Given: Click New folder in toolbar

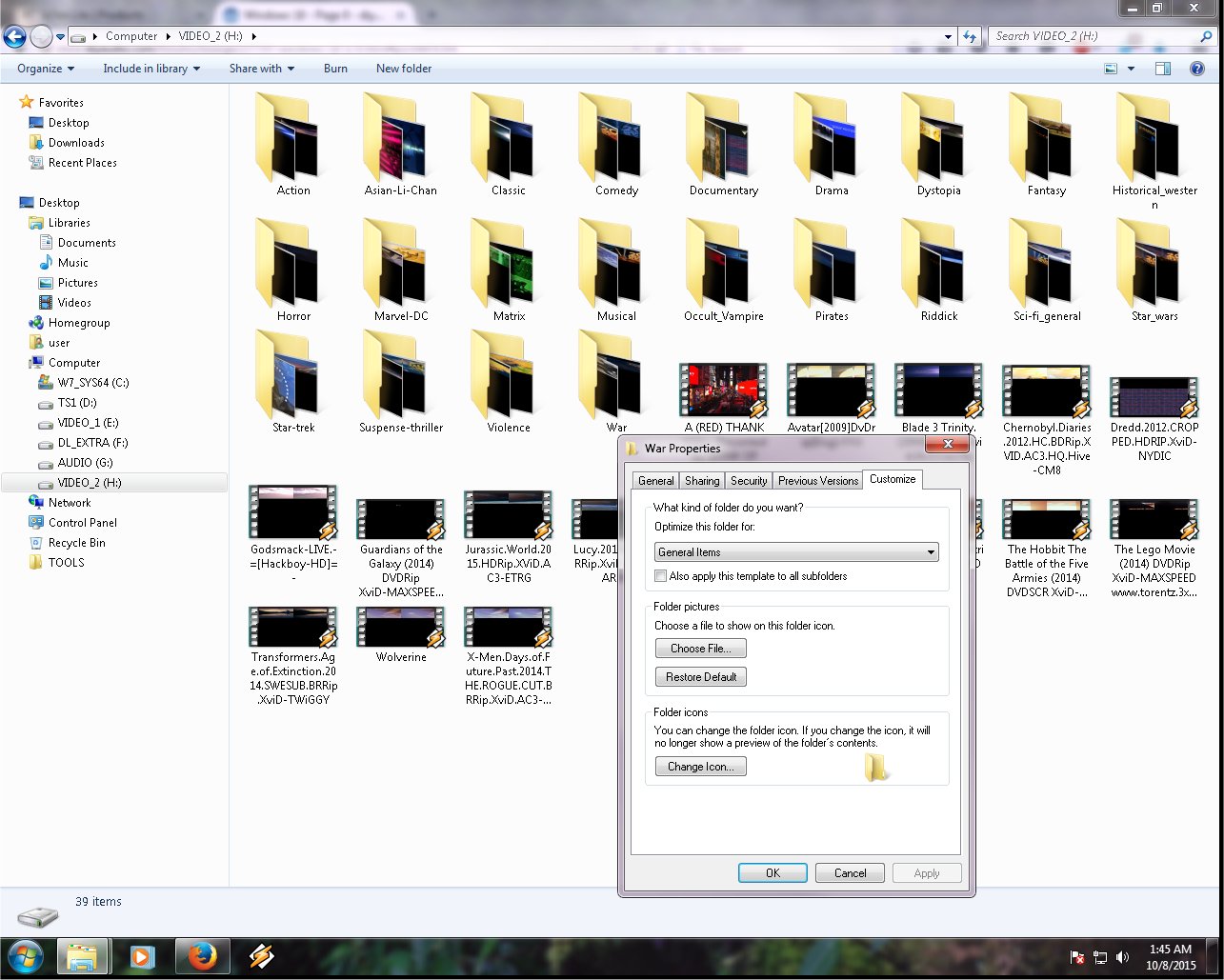Looking at the screenshot, I should (404, 69).
